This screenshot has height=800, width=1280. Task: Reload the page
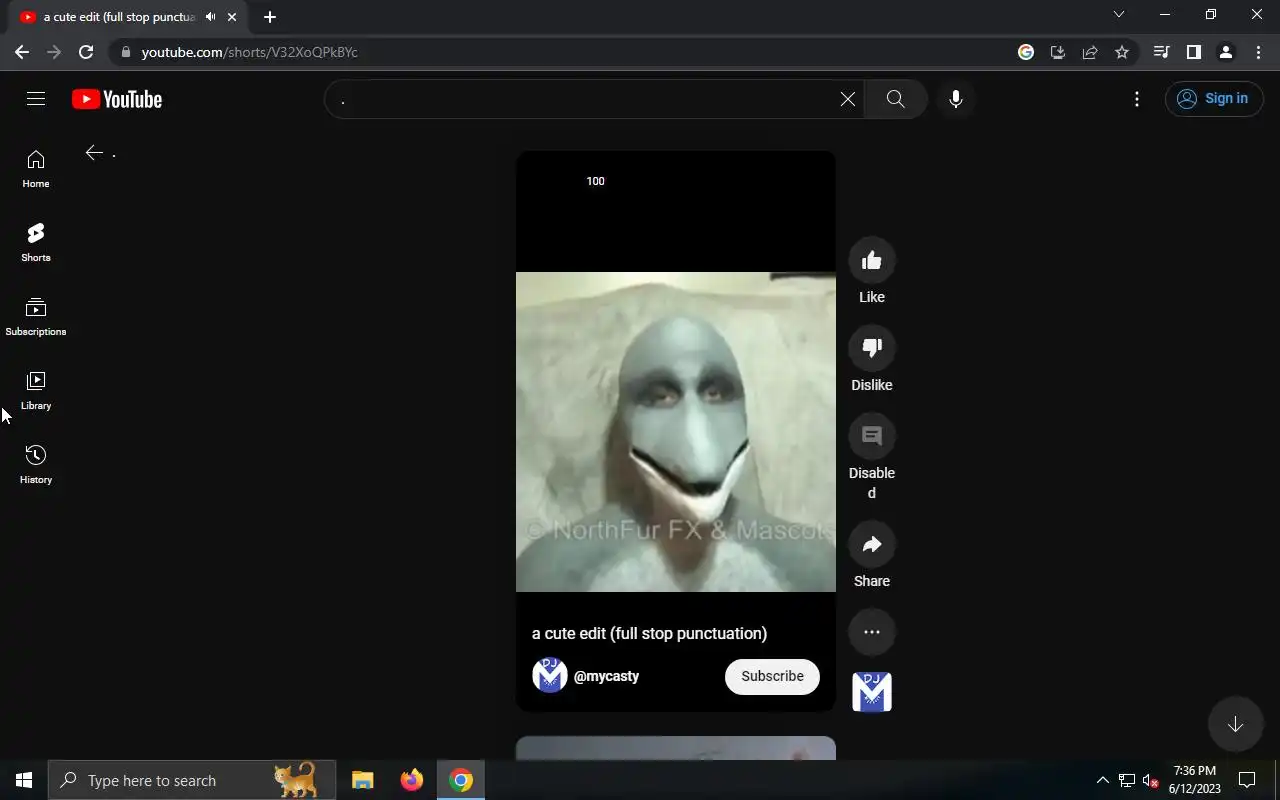(x=86, y=52)
